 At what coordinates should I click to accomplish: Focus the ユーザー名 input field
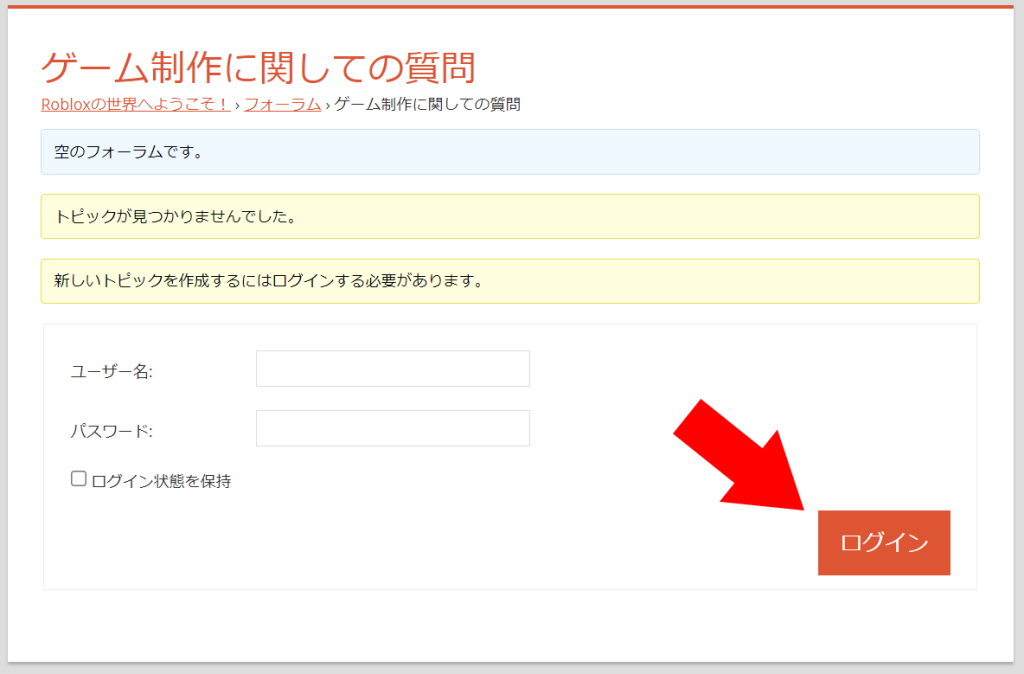[x=392, y=368]
